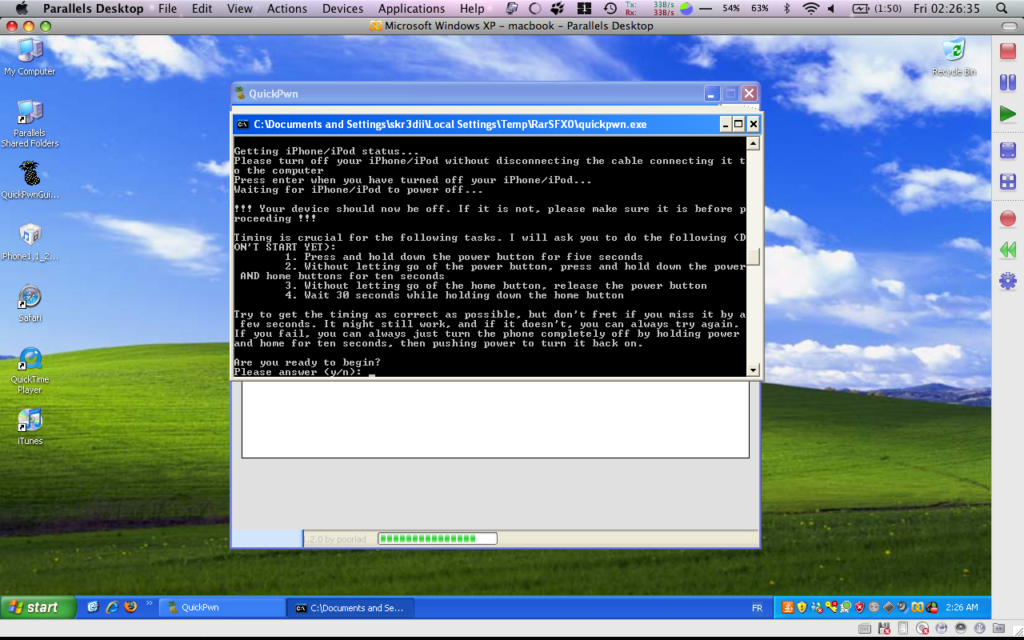Image resolution: width=1024 pixels, height=640 pixels.
Task: Launch Internet Explorer from Quick Launch
Action: point(112,607)
